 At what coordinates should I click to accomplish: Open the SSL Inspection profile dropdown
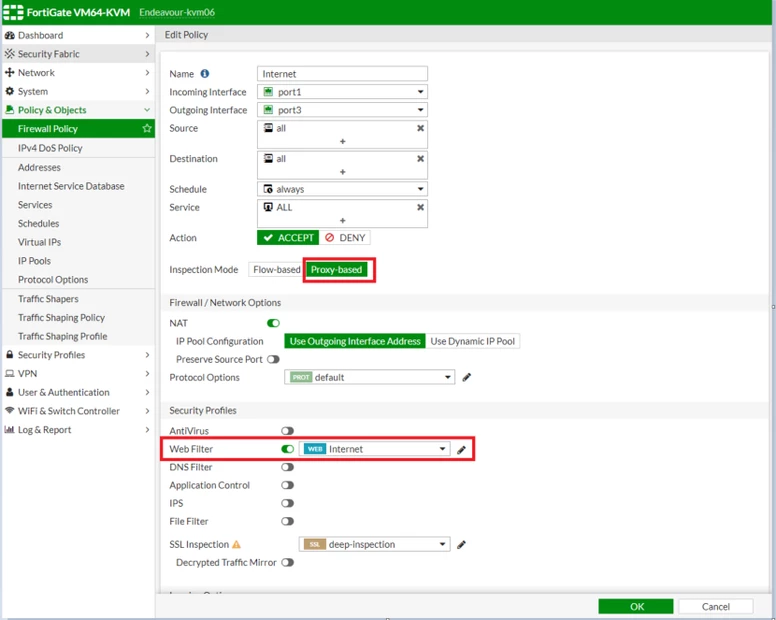pos(375,545)
